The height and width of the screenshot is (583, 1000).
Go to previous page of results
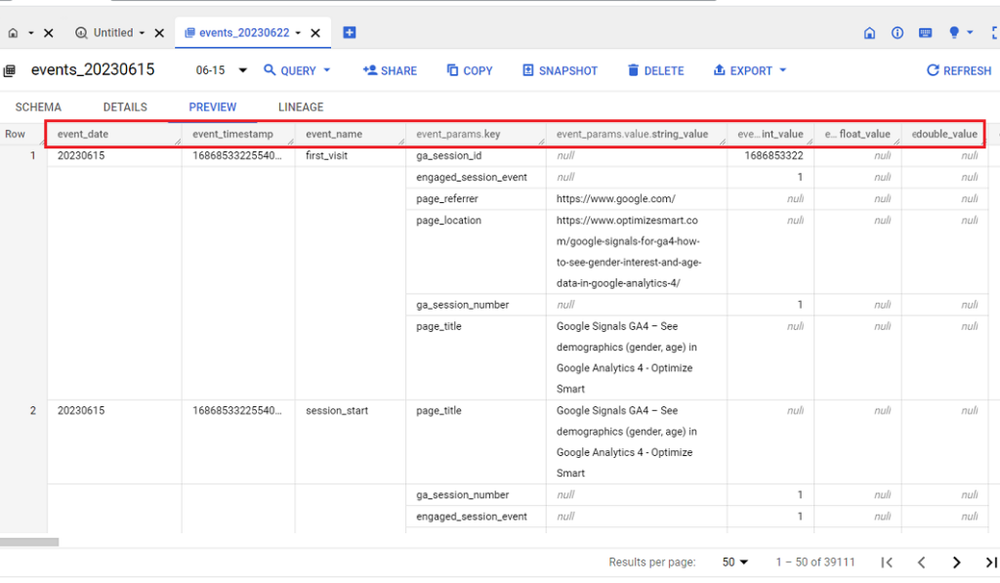[x=921, y=563]
